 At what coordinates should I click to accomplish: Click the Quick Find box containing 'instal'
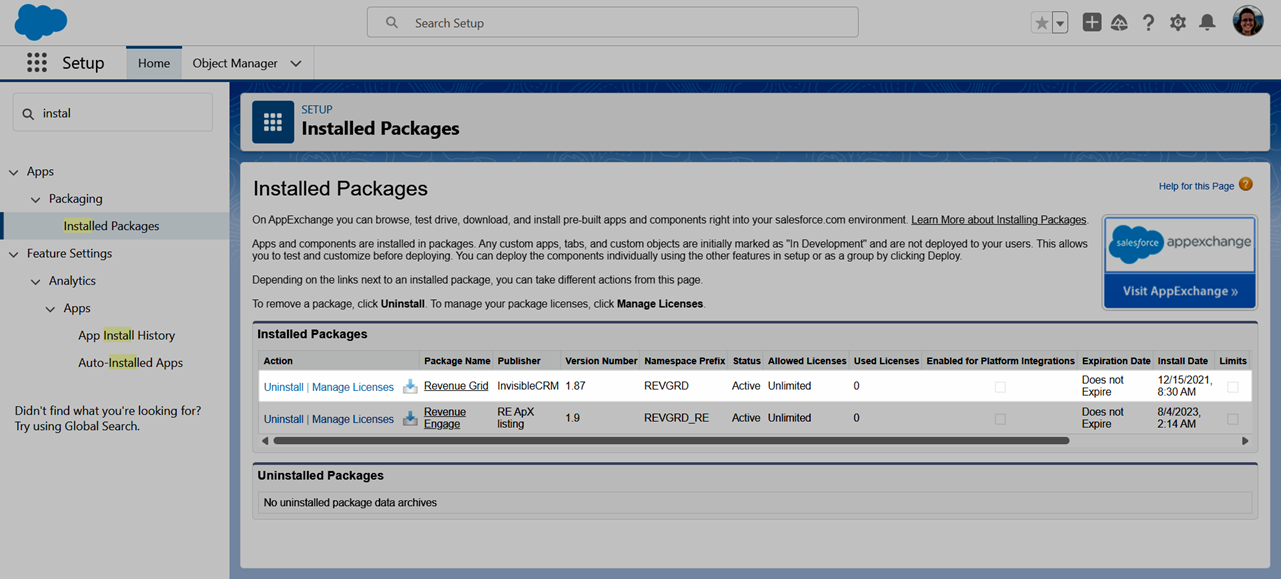coord(112,113)
